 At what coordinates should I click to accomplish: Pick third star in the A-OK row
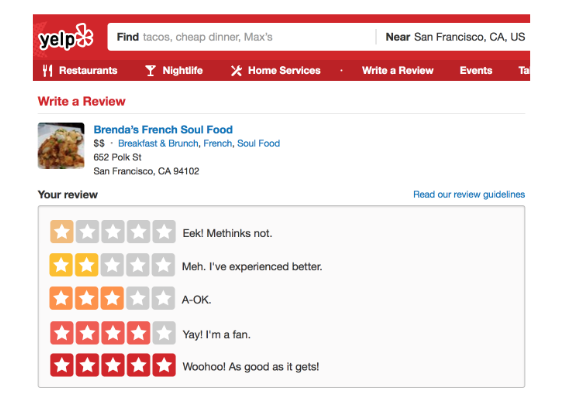(x=112, y=298)
